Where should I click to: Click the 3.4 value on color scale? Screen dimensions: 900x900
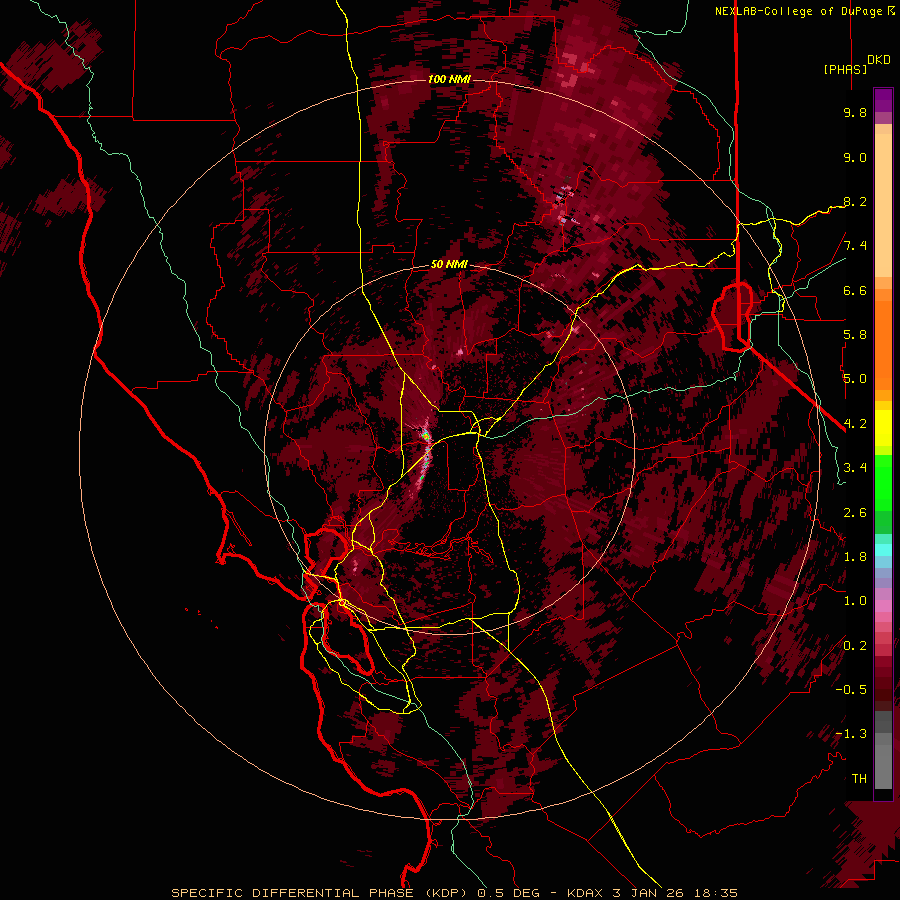[855, 468]
